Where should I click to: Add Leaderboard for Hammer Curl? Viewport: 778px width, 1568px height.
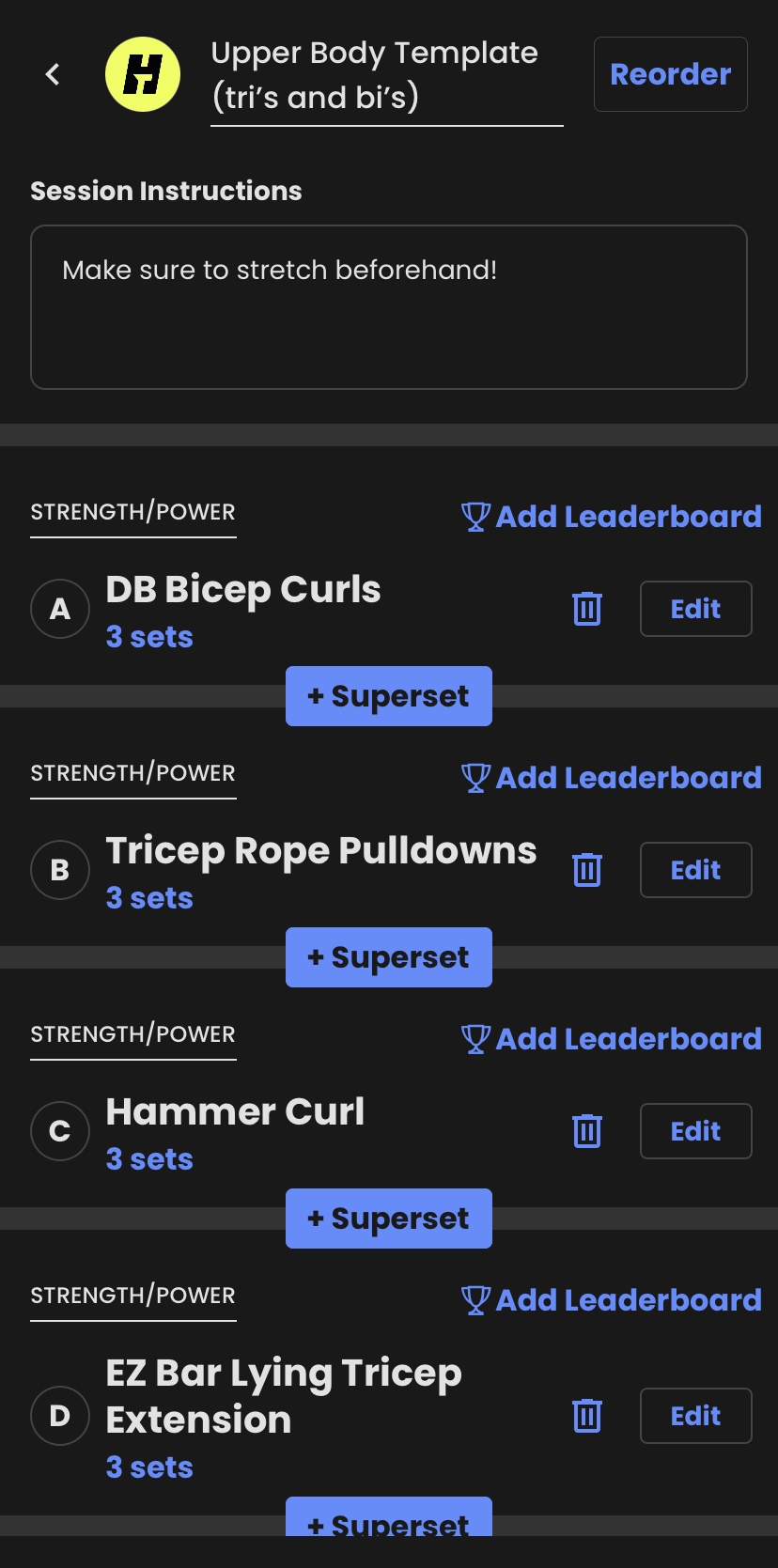coord(611,1039)
